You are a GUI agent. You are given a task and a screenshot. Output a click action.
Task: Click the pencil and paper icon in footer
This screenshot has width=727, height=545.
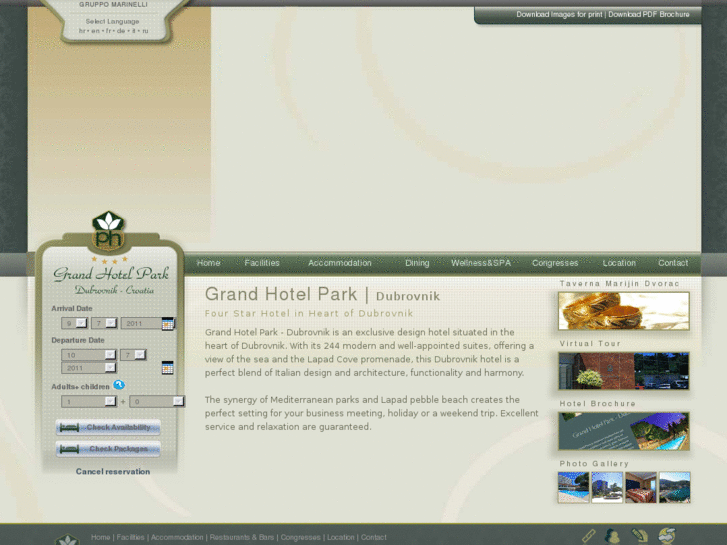pos(639,535)
